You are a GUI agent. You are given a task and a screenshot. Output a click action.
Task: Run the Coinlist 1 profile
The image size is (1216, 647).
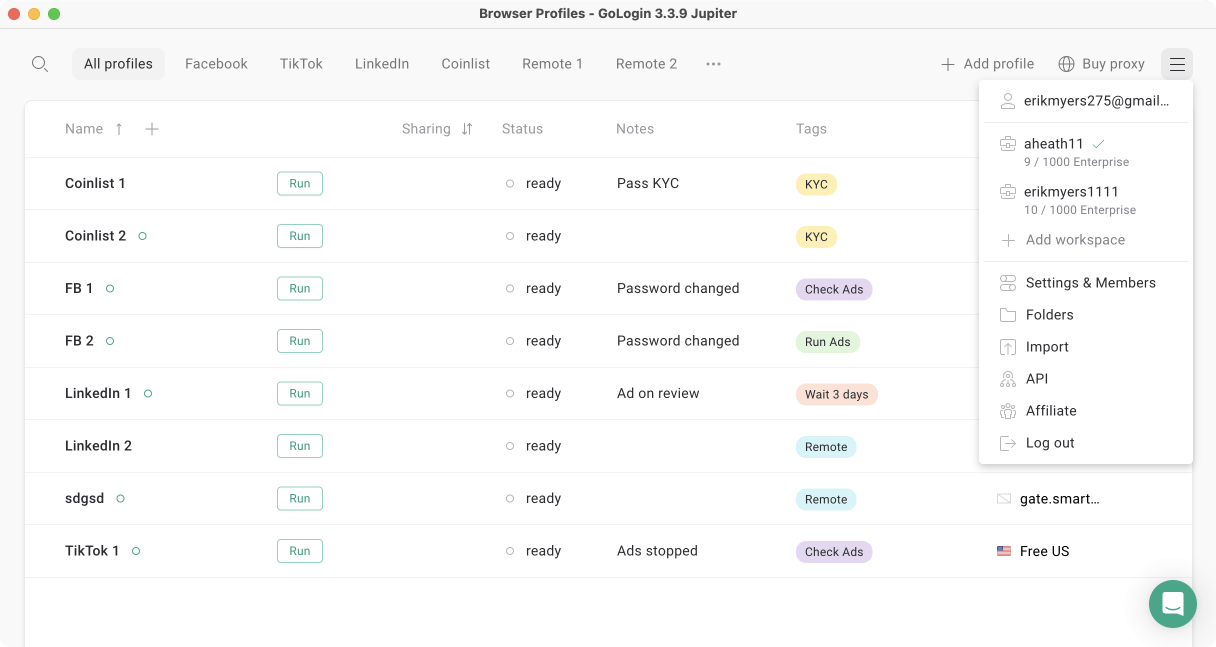pos(300,183)
